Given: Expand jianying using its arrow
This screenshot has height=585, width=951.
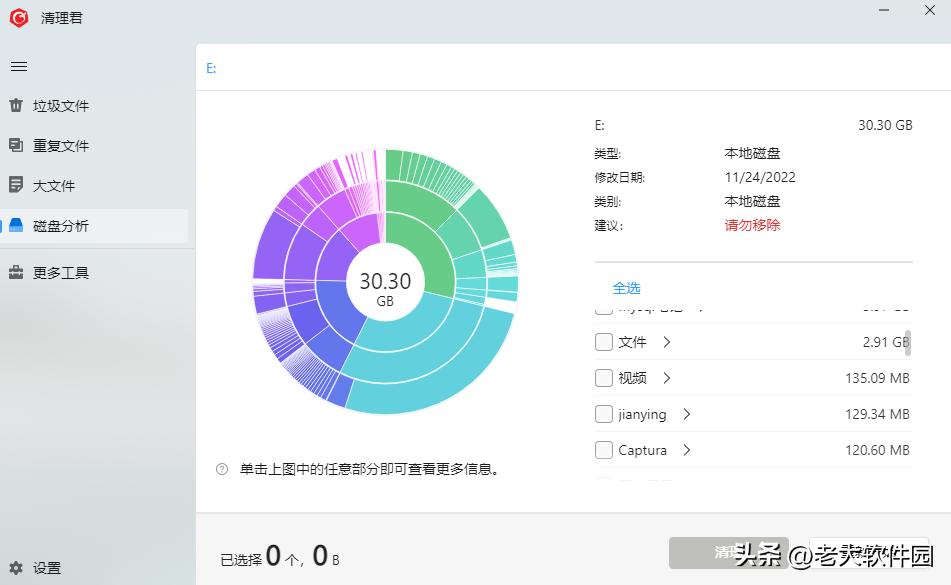Looking at the screenshot, I should point(685,414).
